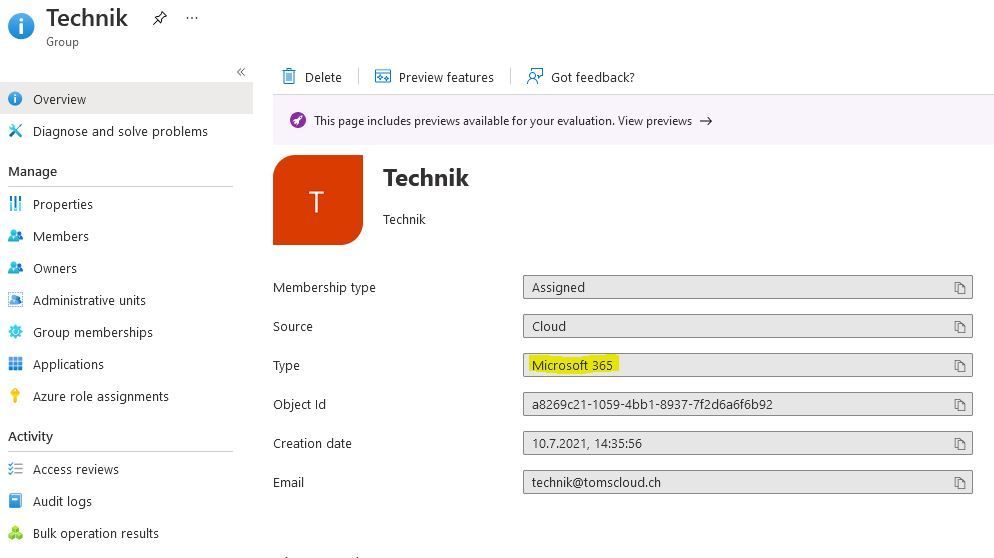Click the Manage section heading
The height and width of the screenshot is (558, 994).
click(x=32, y=171)
